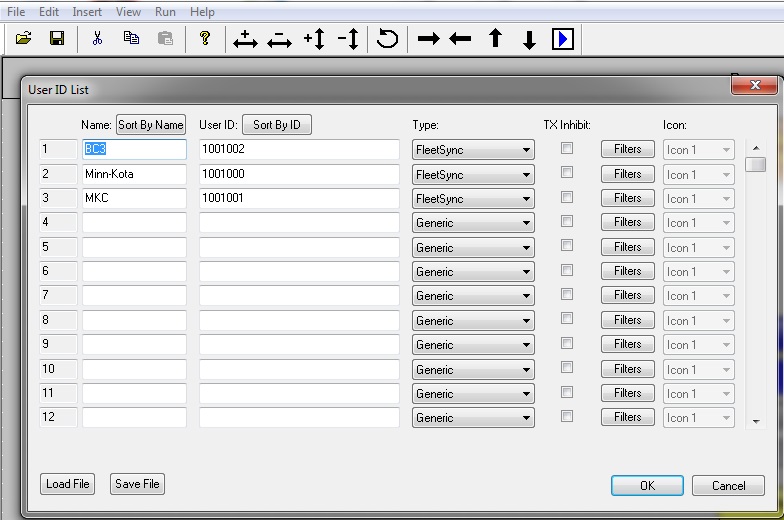Click the rotate/undo circular arrow icon
The width and height of the screenshot is (784, 520).
pos(388,38)
